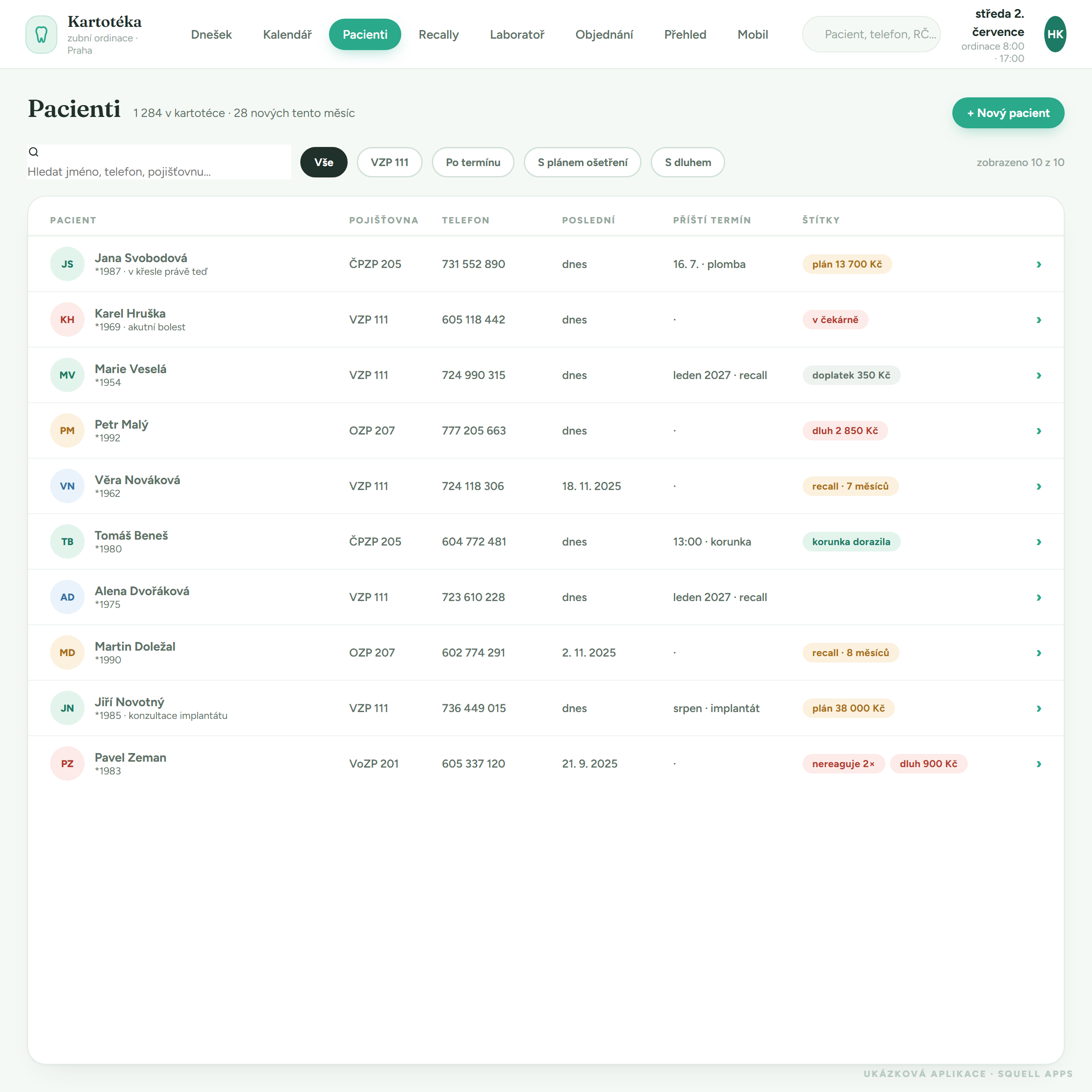The image size is (1092, 1092).
Task: Click phone number 605 118 442
Action: click(474, 320)
